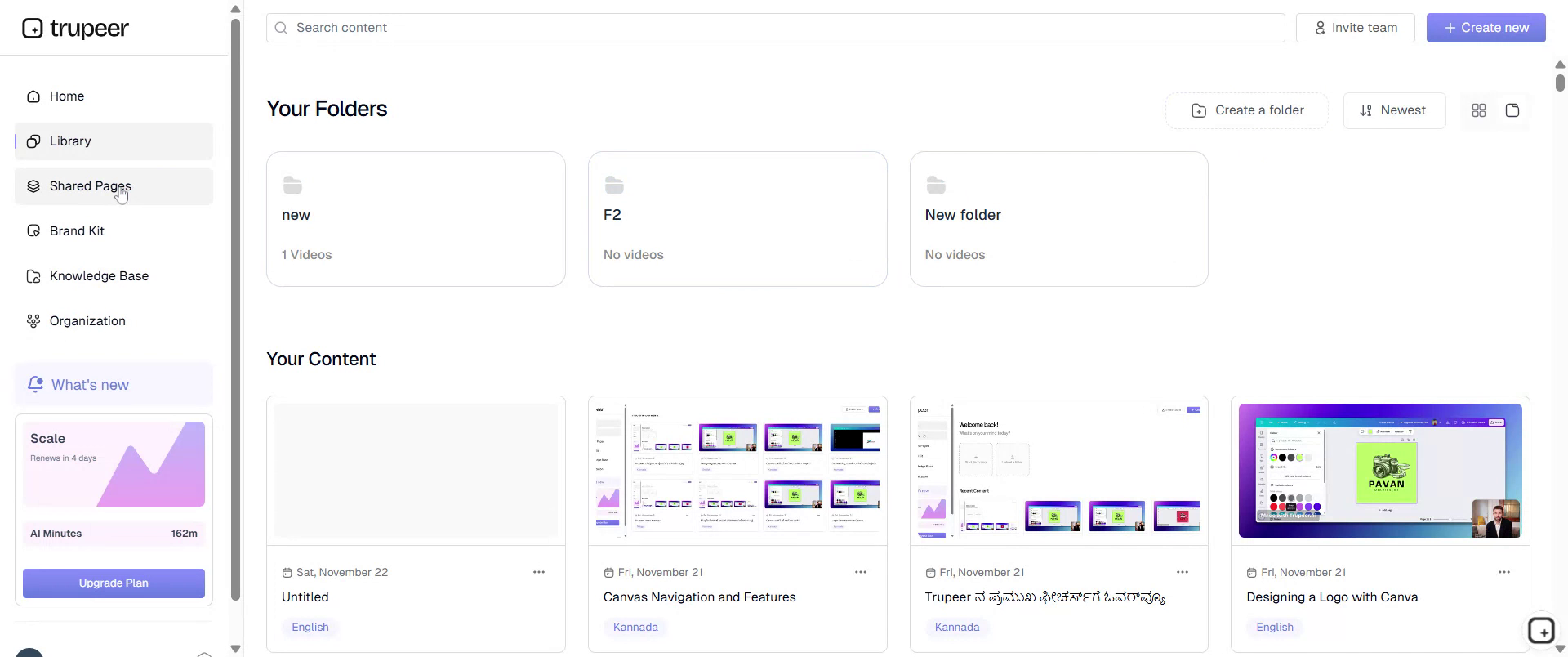1568x657 pixels.
Task: Open the Newest sort dropdown
Action: (1394, 110)
